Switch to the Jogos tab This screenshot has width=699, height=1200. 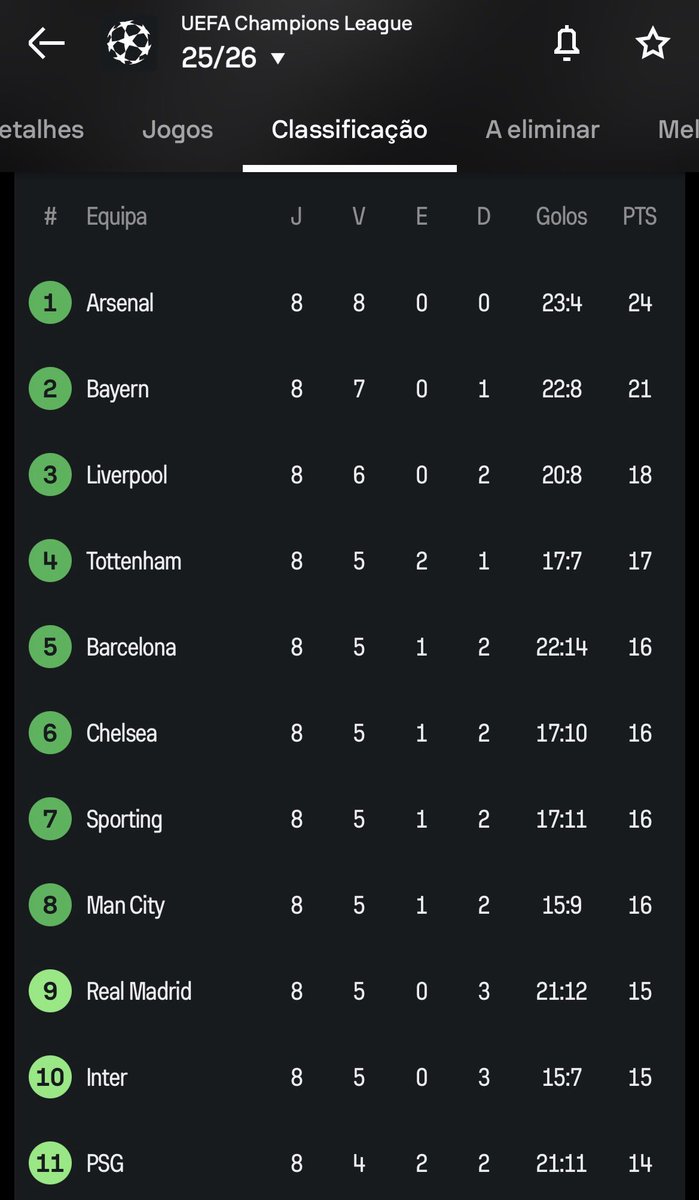(177, 129)
